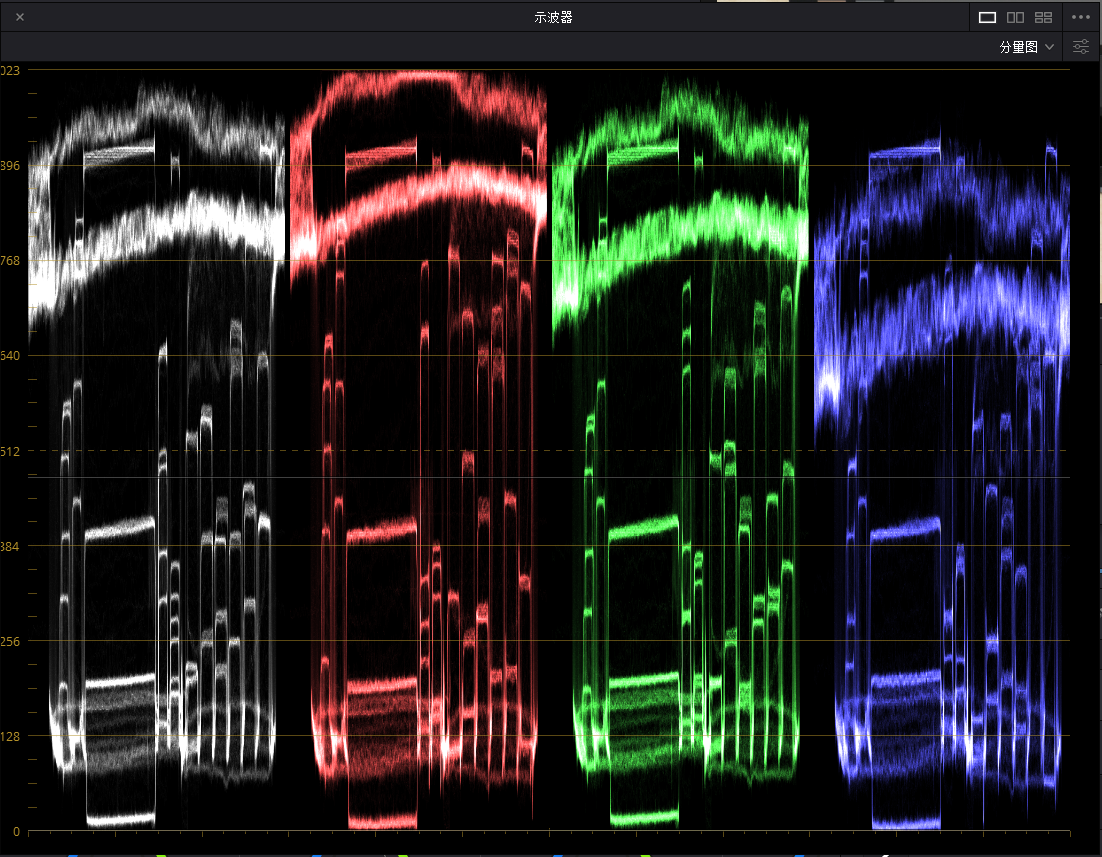Viewport: 1102px width, 857px height.
Task: Click the 128 scale label
Action: (x=10, y=736)
